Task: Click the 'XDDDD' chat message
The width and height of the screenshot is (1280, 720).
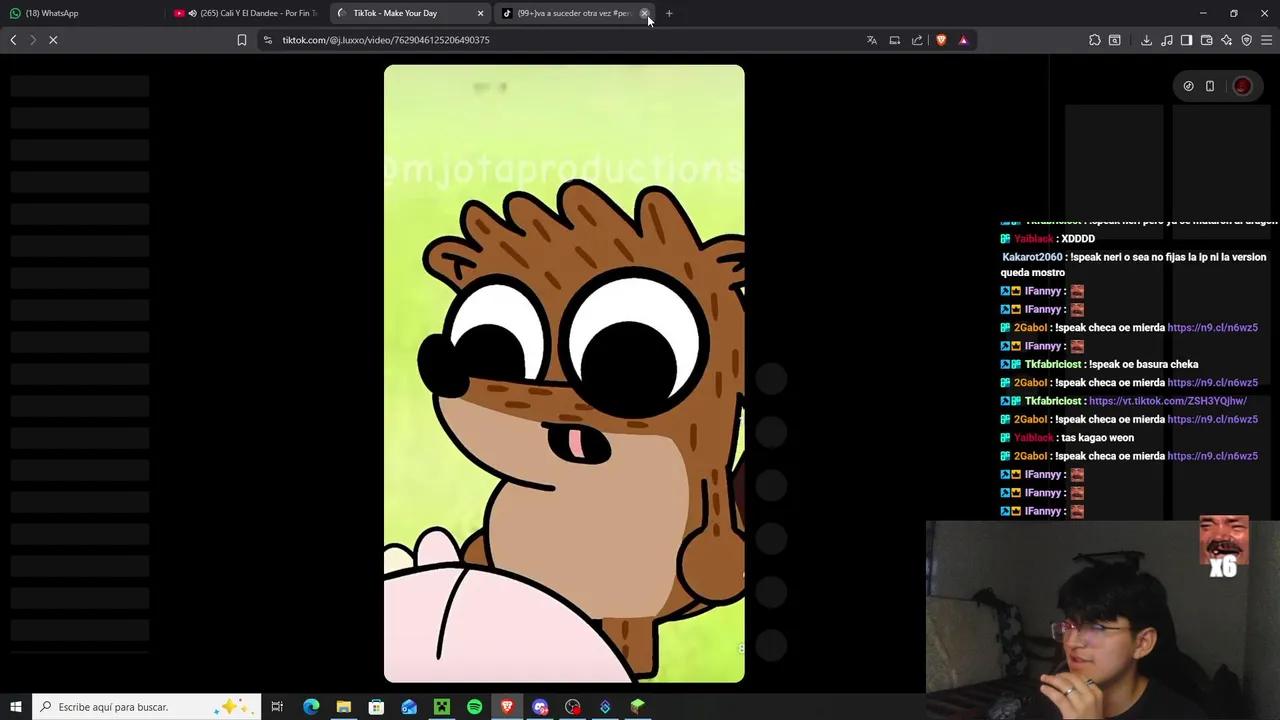Action: pyautogui.click(x=1078, y=239)
